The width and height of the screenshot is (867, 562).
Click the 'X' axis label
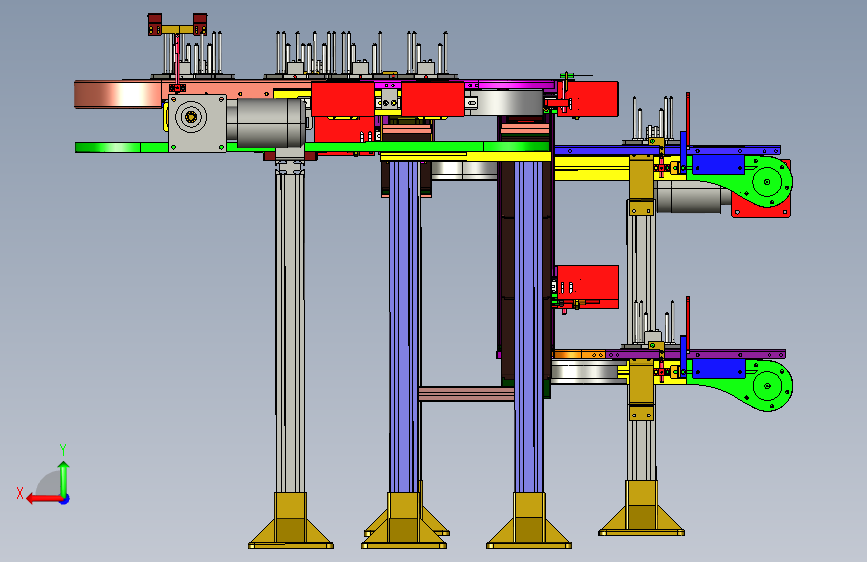[x=20, y=493]
